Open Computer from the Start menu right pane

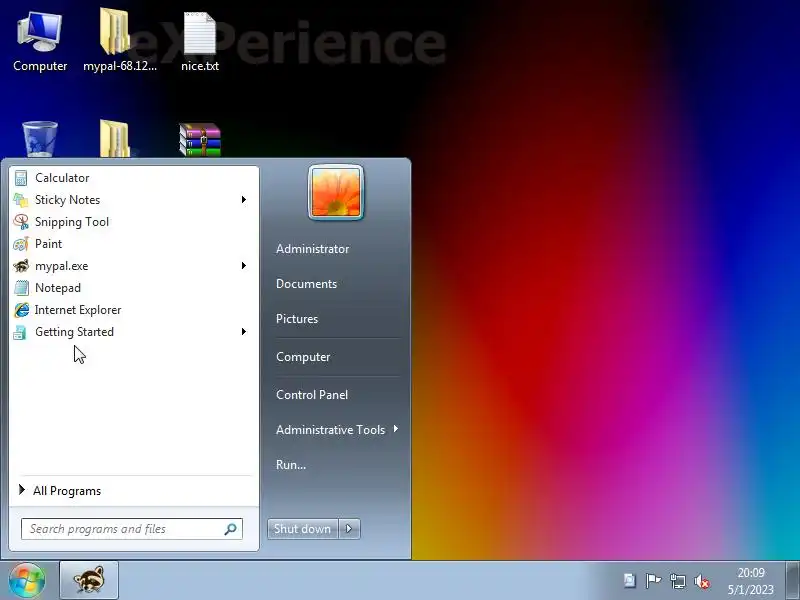tap(303, 357)
